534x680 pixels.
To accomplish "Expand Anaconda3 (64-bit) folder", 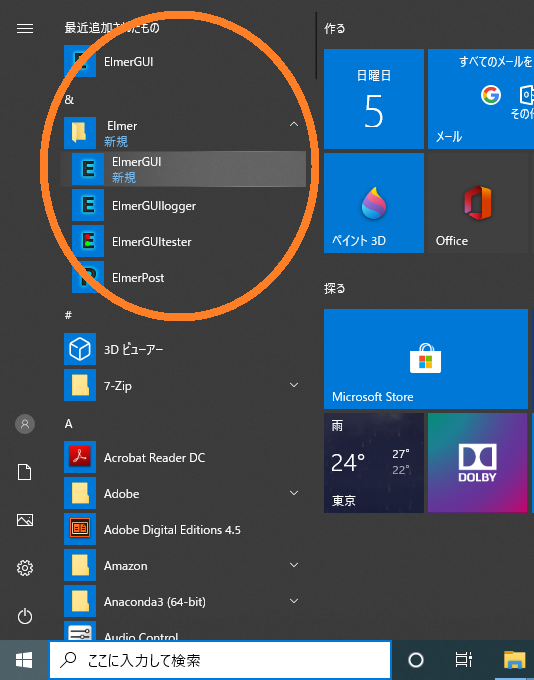I will coord(184,602).
